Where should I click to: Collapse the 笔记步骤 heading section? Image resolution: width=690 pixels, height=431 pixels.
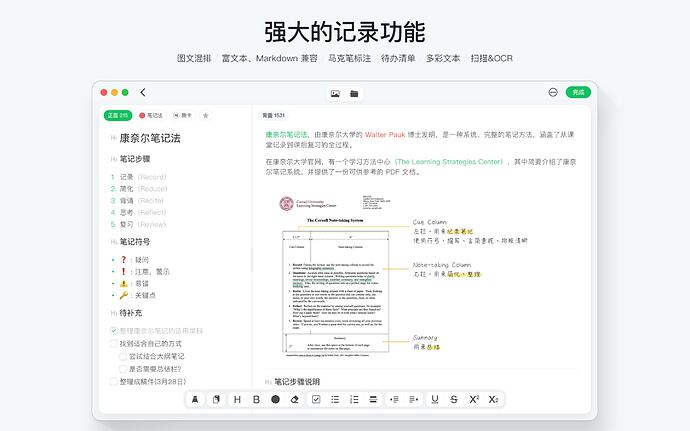114,159
